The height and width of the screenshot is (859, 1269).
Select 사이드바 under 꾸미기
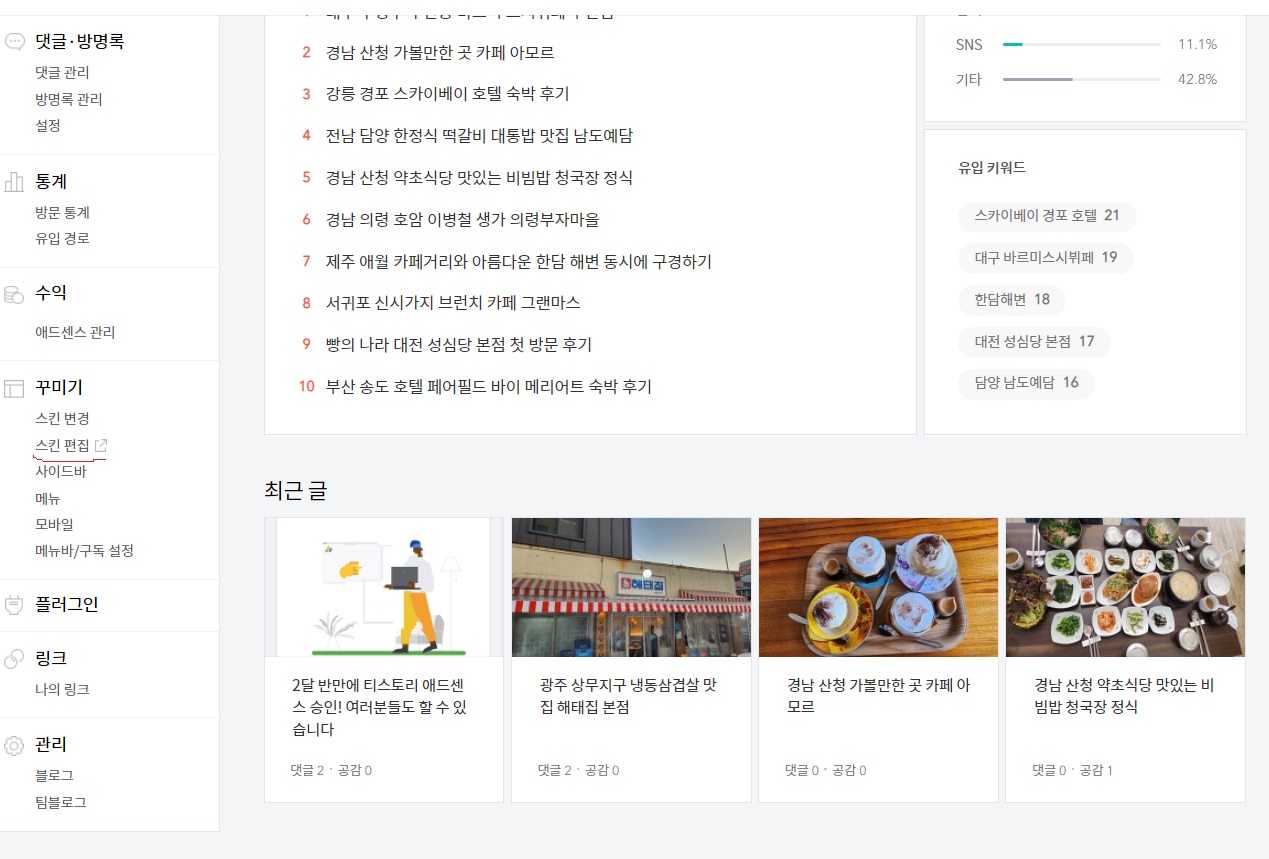(x=61, y=472)
